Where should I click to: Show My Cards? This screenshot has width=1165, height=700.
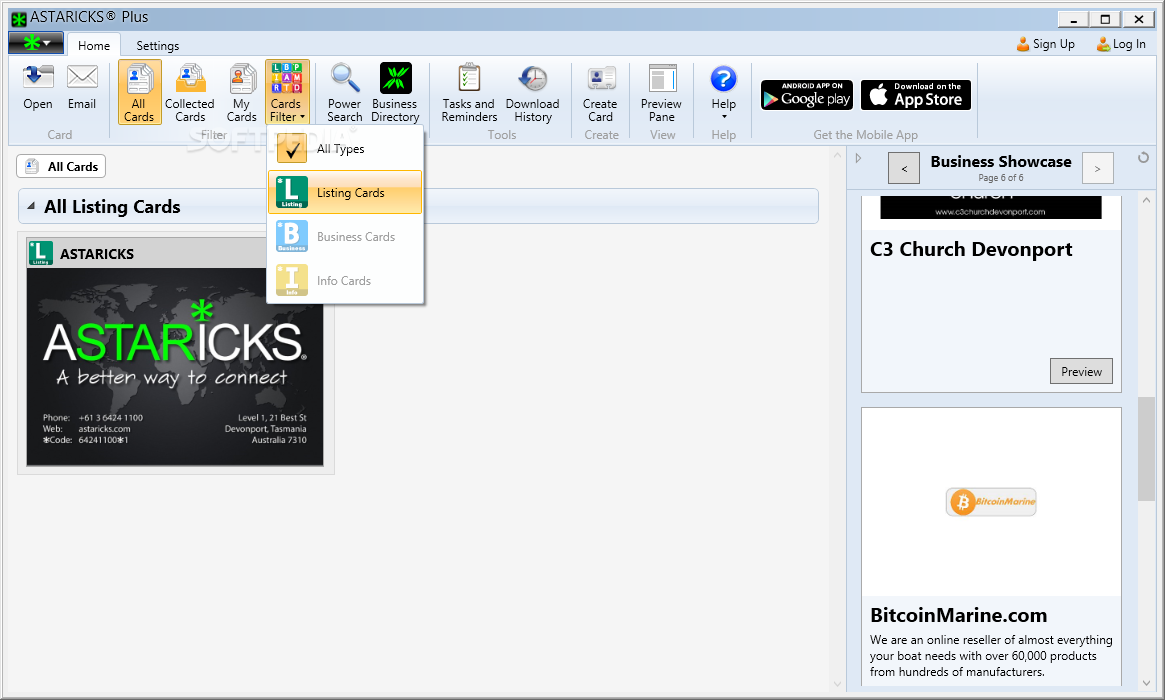(241, 92)
